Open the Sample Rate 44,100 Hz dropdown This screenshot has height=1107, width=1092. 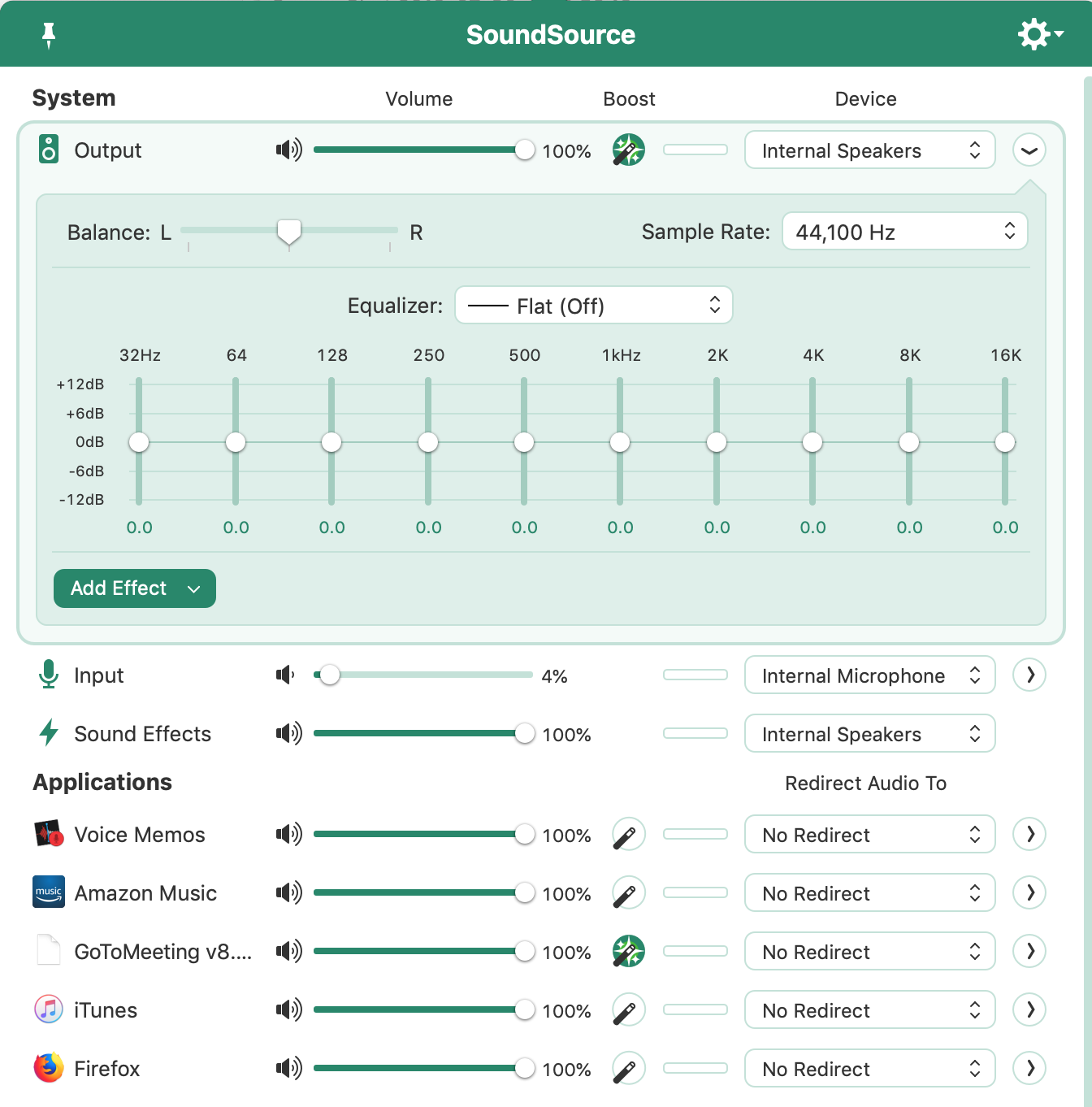(x=905, y=232)
